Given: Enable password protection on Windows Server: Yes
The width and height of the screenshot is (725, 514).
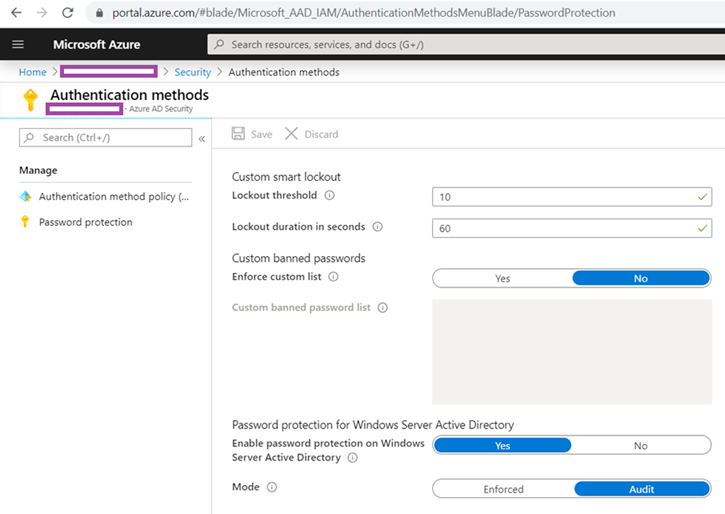Looking at the screenshot, I should coord(503,446).
